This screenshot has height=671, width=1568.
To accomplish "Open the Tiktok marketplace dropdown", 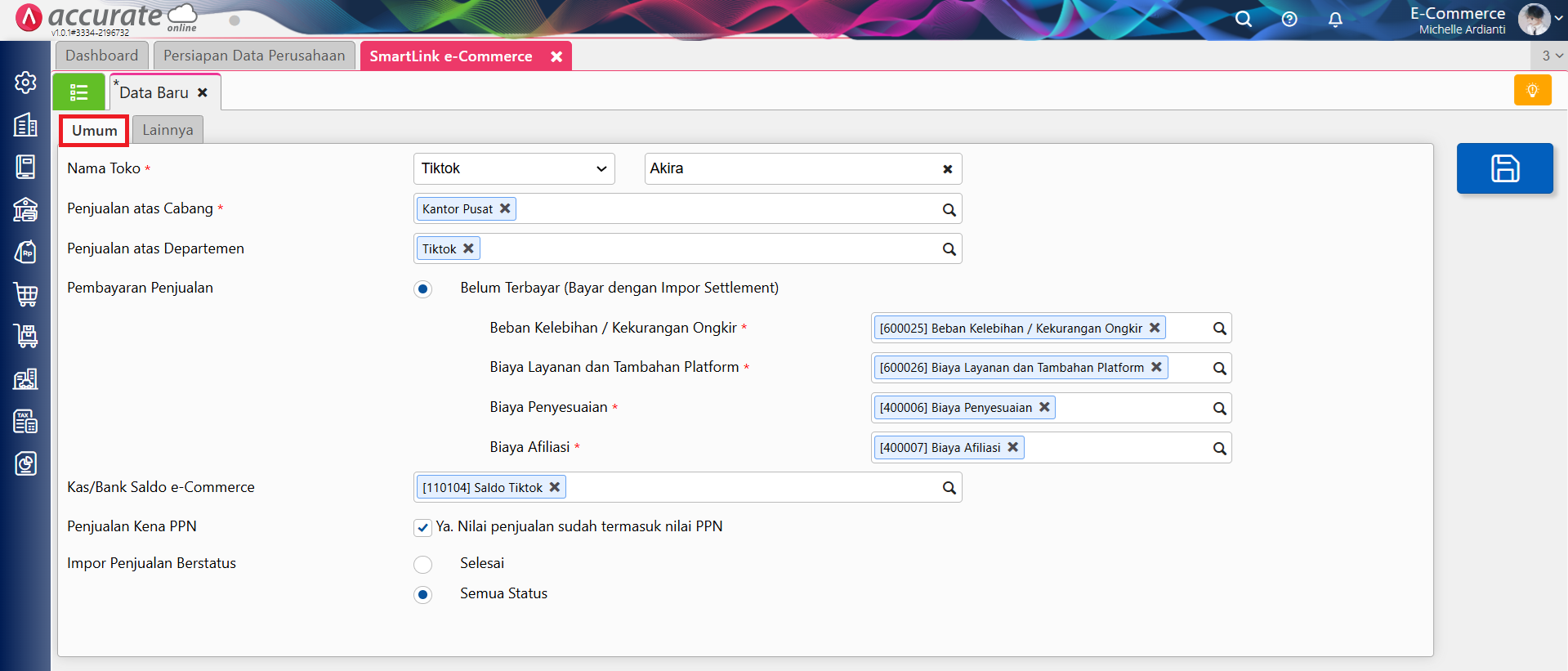I will 514,168.
